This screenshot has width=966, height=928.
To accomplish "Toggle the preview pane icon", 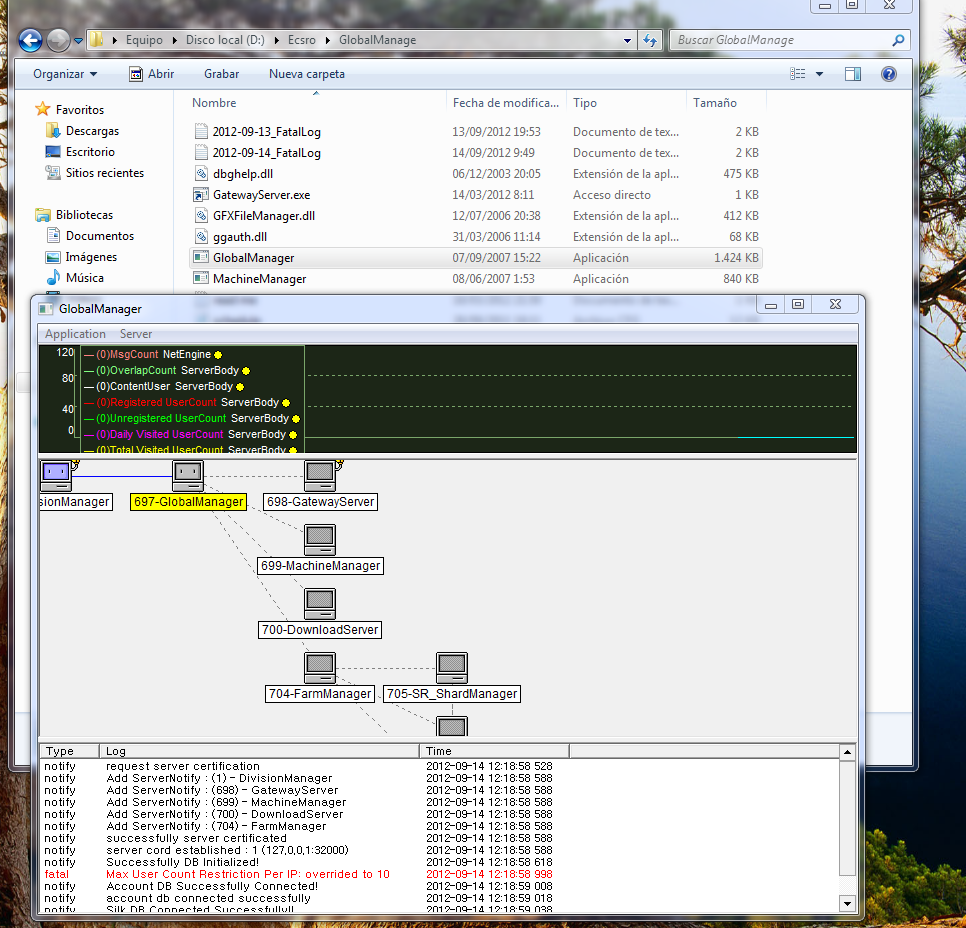I will (853, 74).
